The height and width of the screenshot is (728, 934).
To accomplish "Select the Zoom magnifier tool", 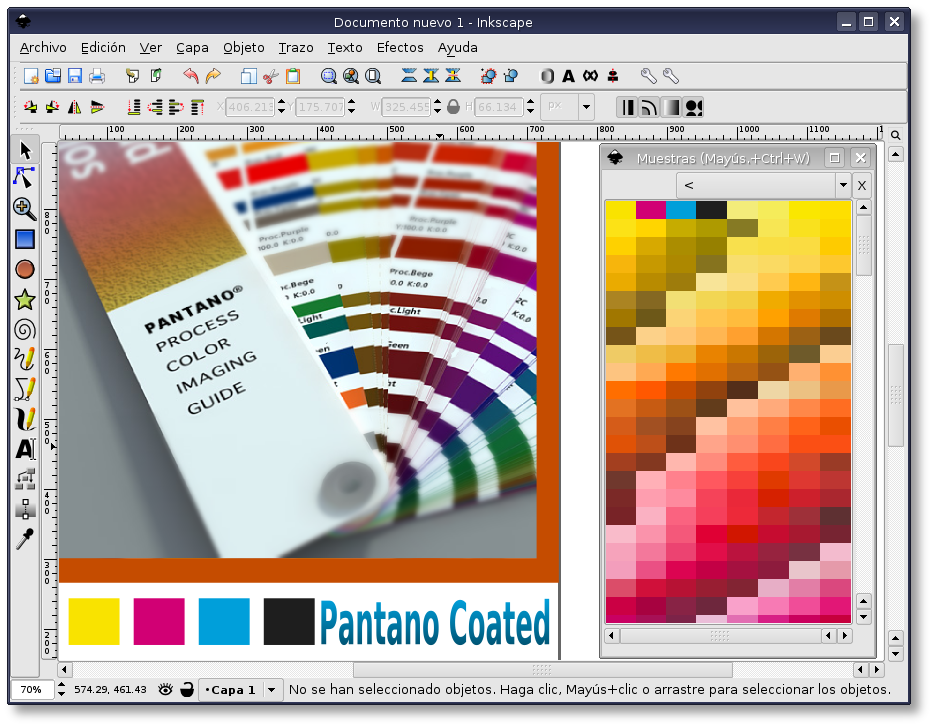I will pyautogui.click(x=24, y=209).
